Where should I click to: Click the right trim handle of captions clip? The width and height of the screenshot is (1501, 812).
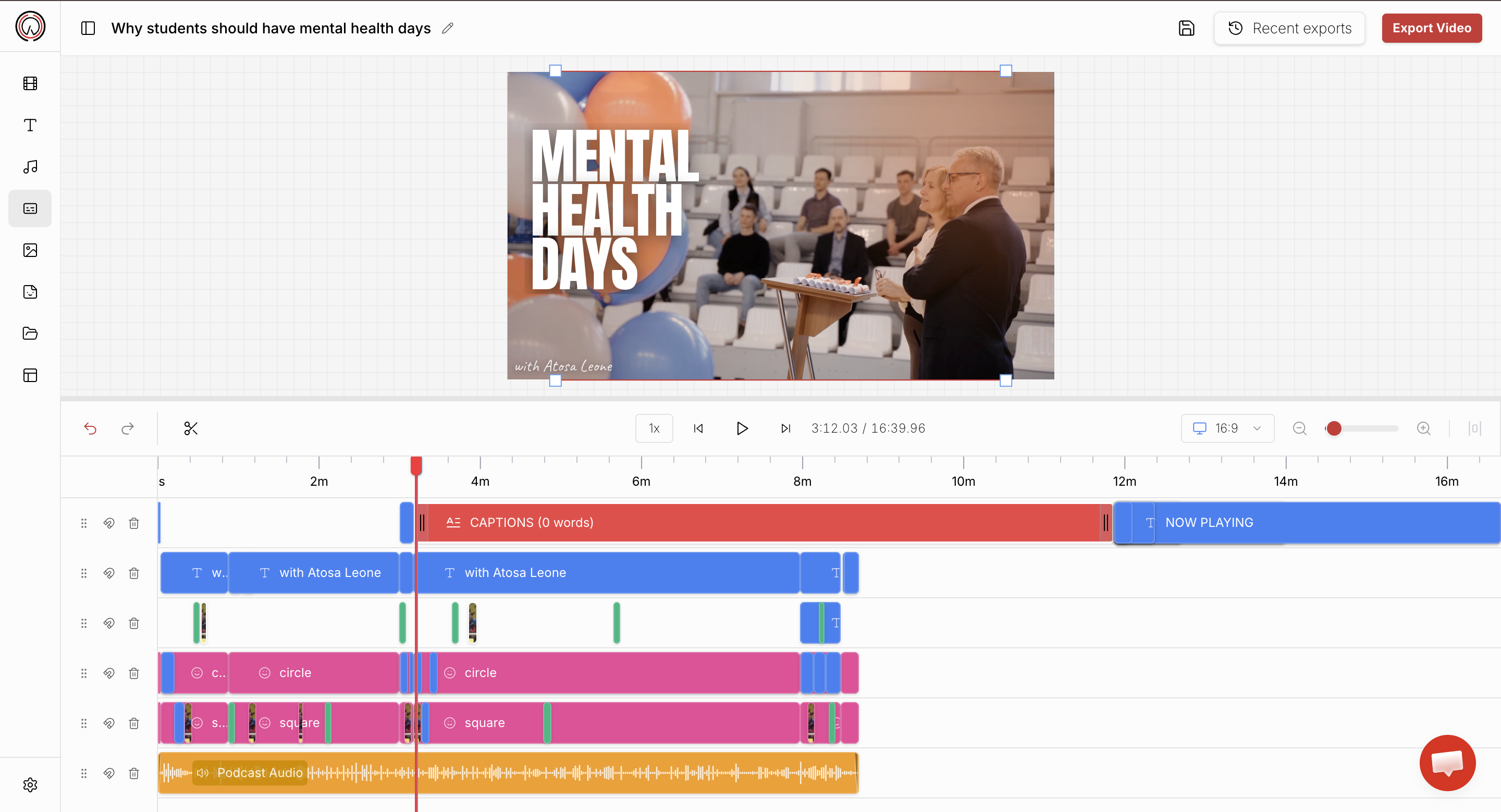tap(1105, 523)
